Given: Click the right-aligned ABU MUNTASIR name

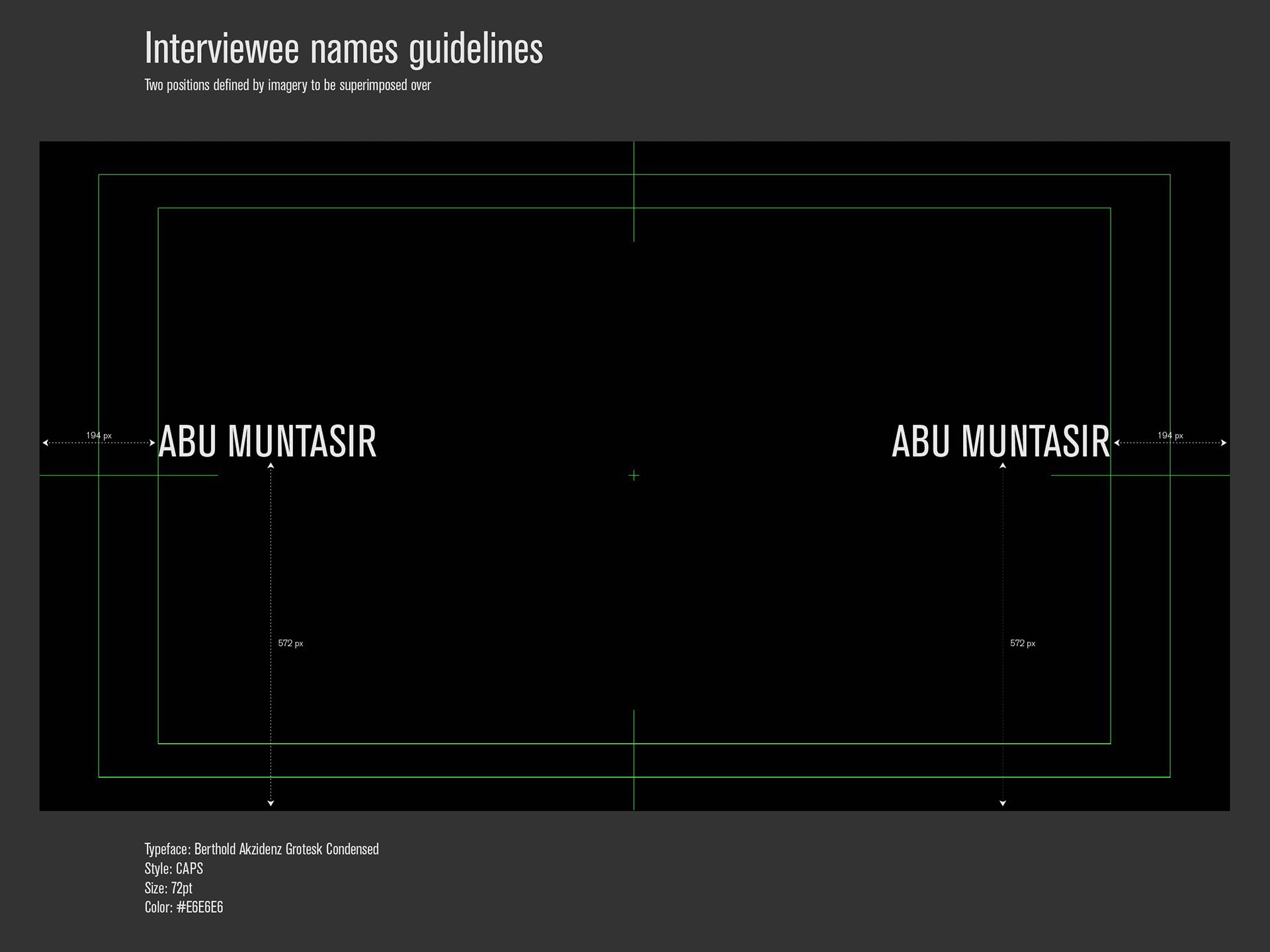Looking at the screenshot, I should (1001, 441).
